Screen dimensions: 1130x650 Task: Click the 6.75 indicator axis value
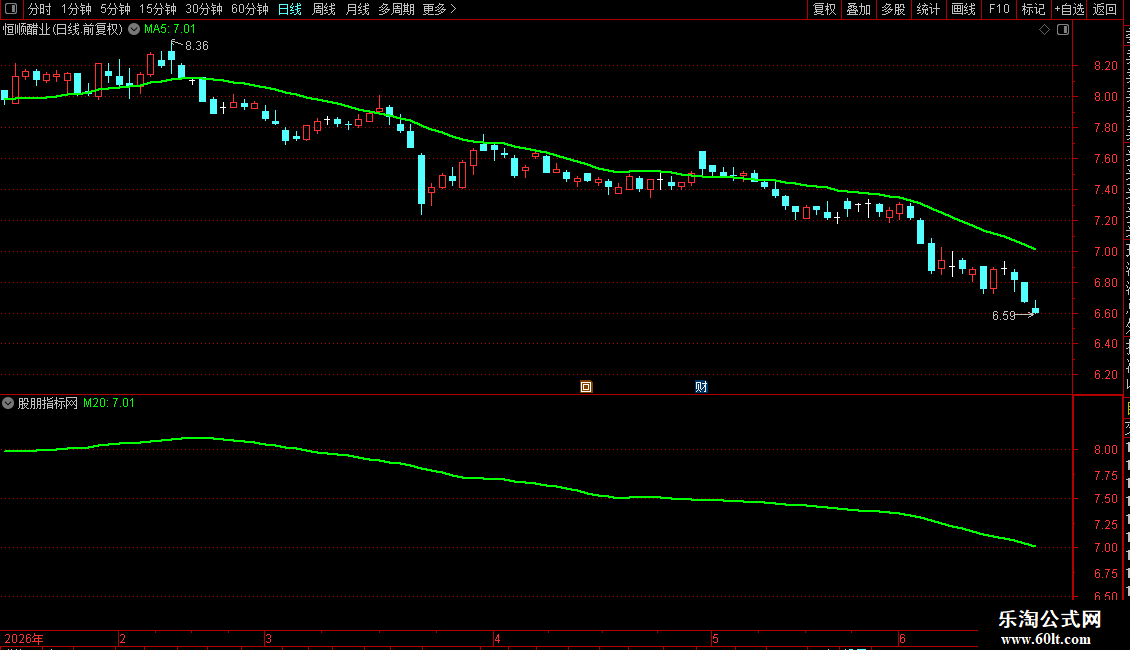point(1105,574)
